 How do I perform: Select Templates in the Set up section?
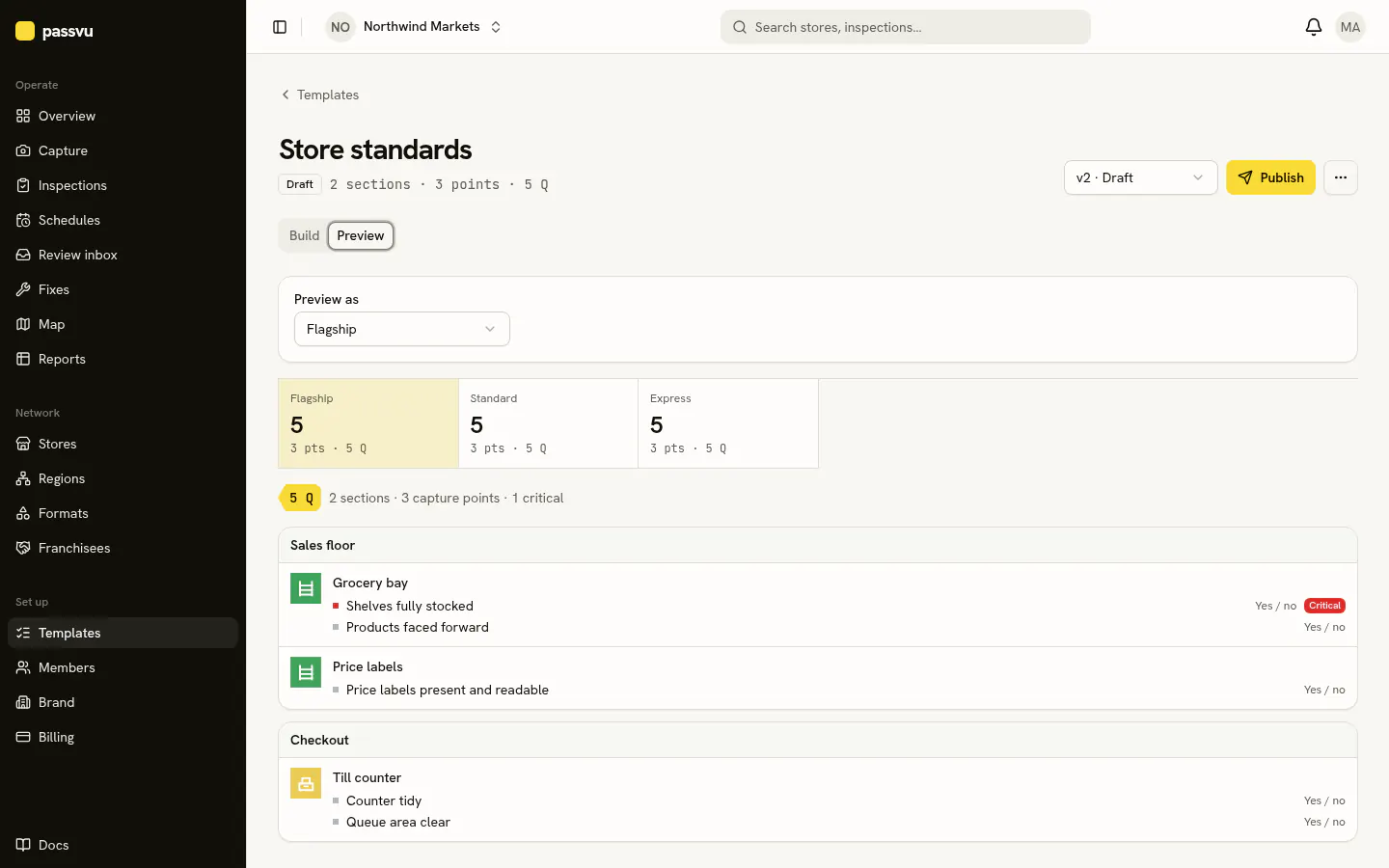pos(123,633)
